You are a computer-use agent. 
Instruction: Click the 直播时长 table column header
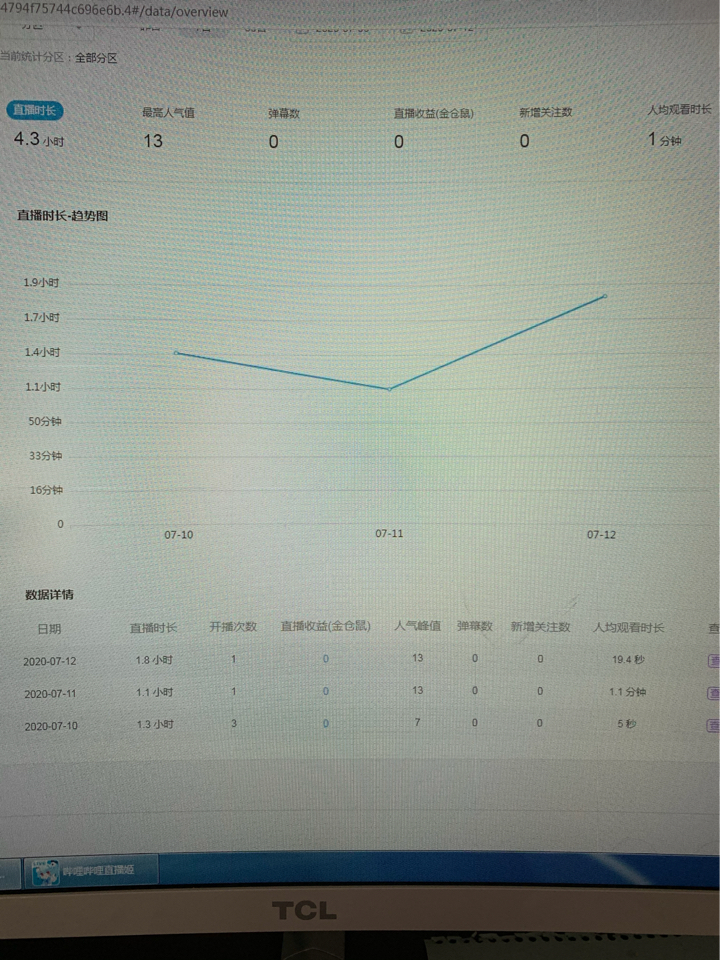click(x=153, y=628)
